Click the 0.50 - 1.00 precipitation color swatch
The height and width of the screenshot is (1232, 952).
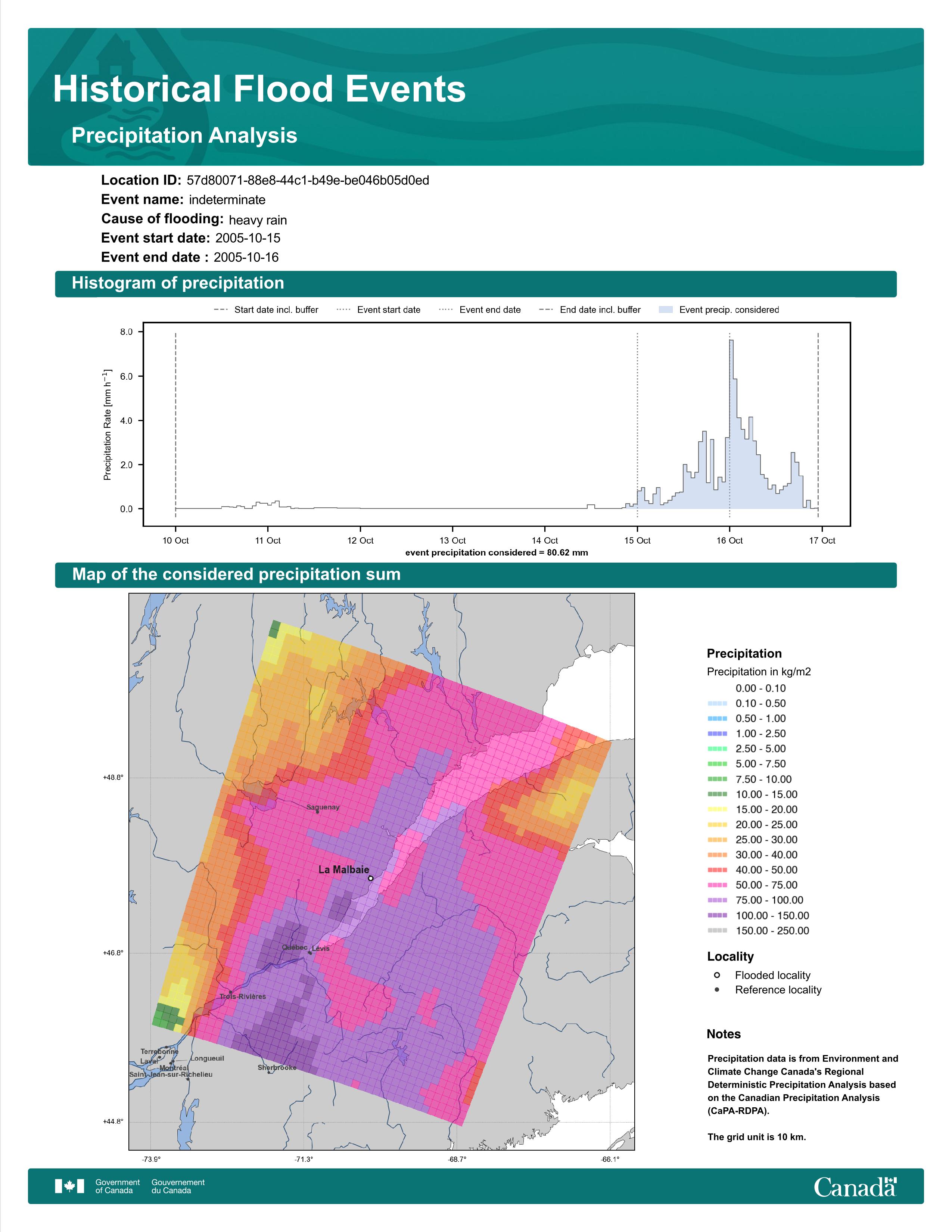(x=718, y=719)
